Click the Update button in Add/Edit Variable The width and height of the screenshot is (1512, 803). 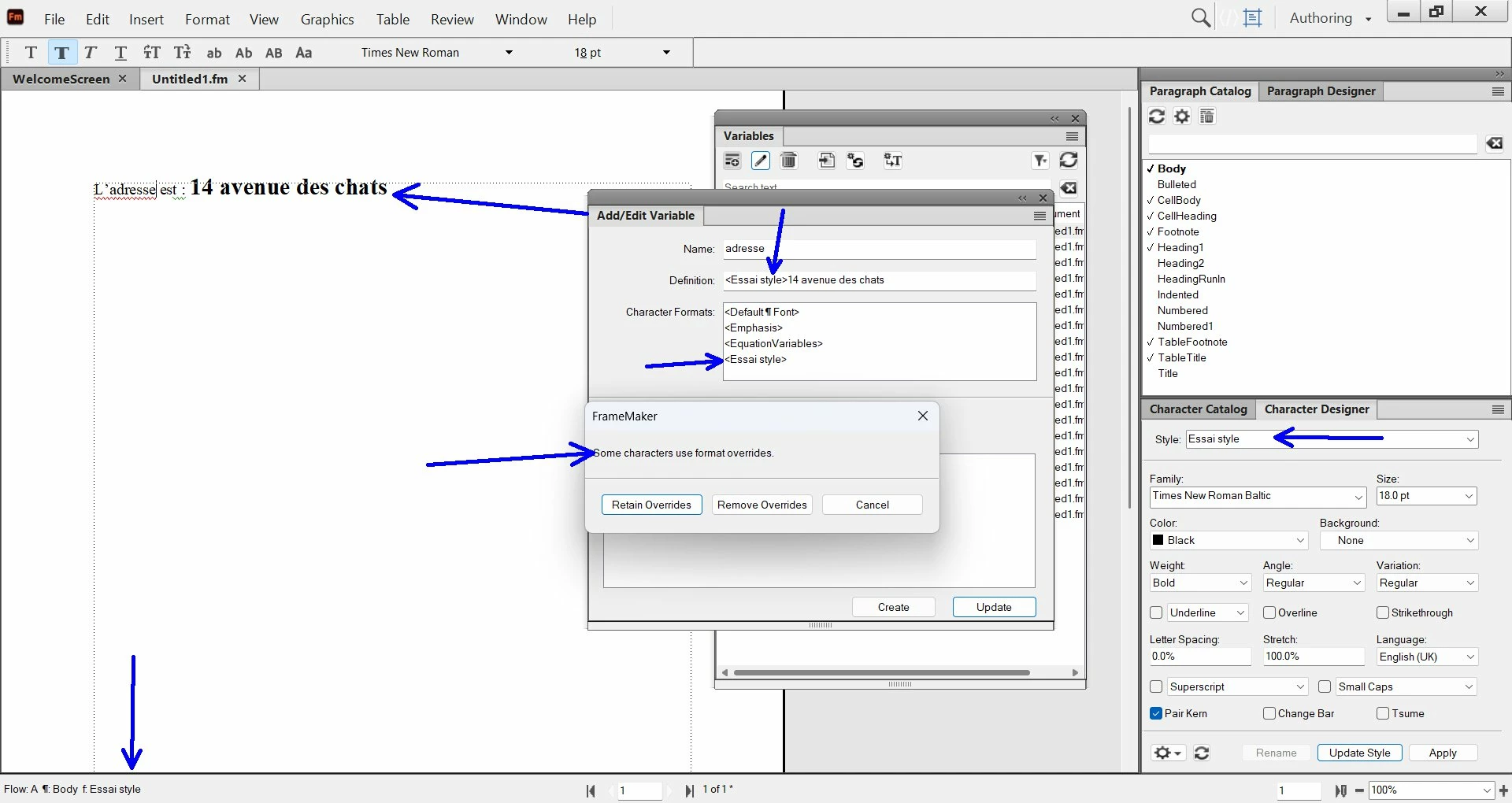coord(994,607)
